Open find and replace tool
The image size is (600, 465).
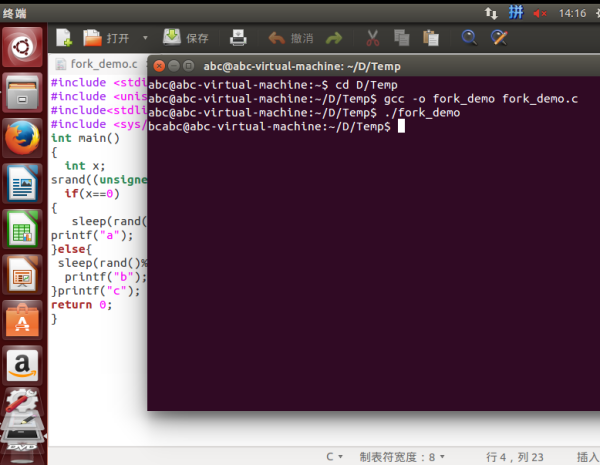tap(499, 38)
